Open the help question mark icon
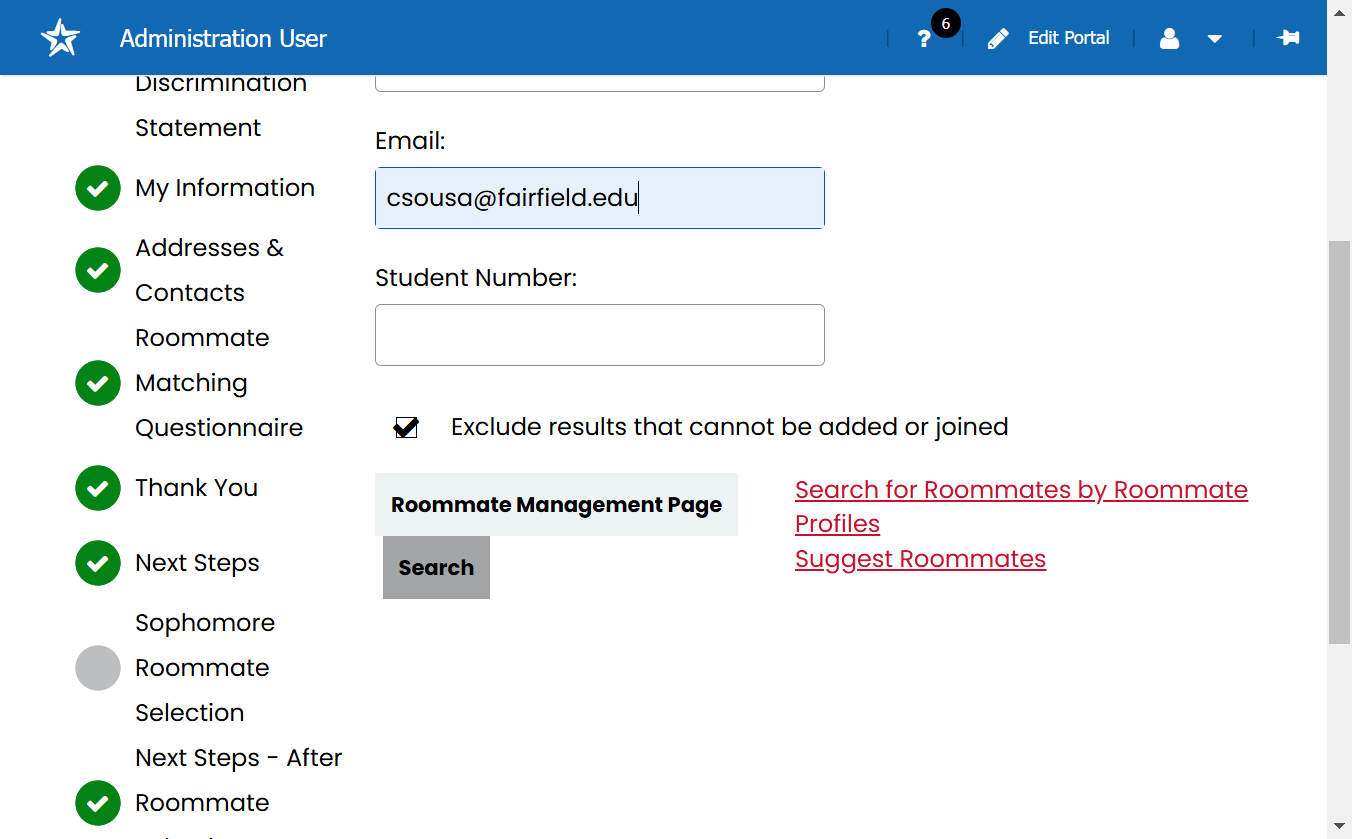The width and height of the screenshot is (1352, 839). coord(924,39)
